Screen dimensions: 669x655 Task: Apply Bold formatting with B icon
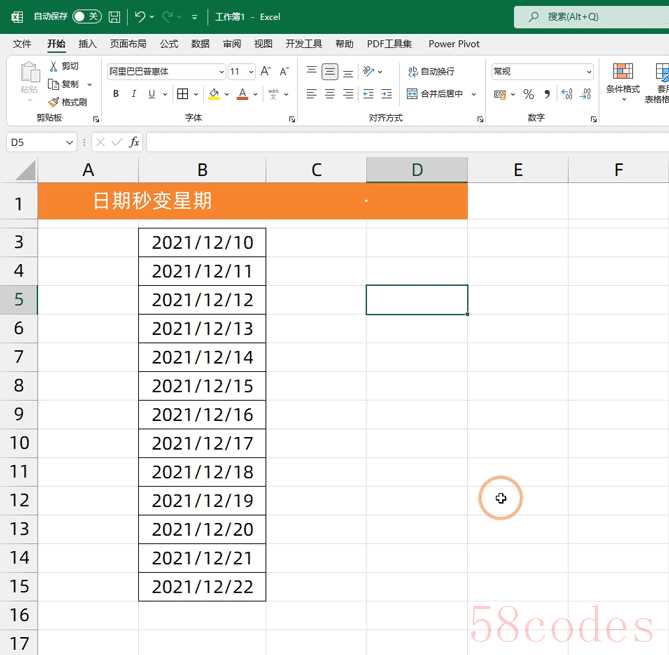point(116,94)
